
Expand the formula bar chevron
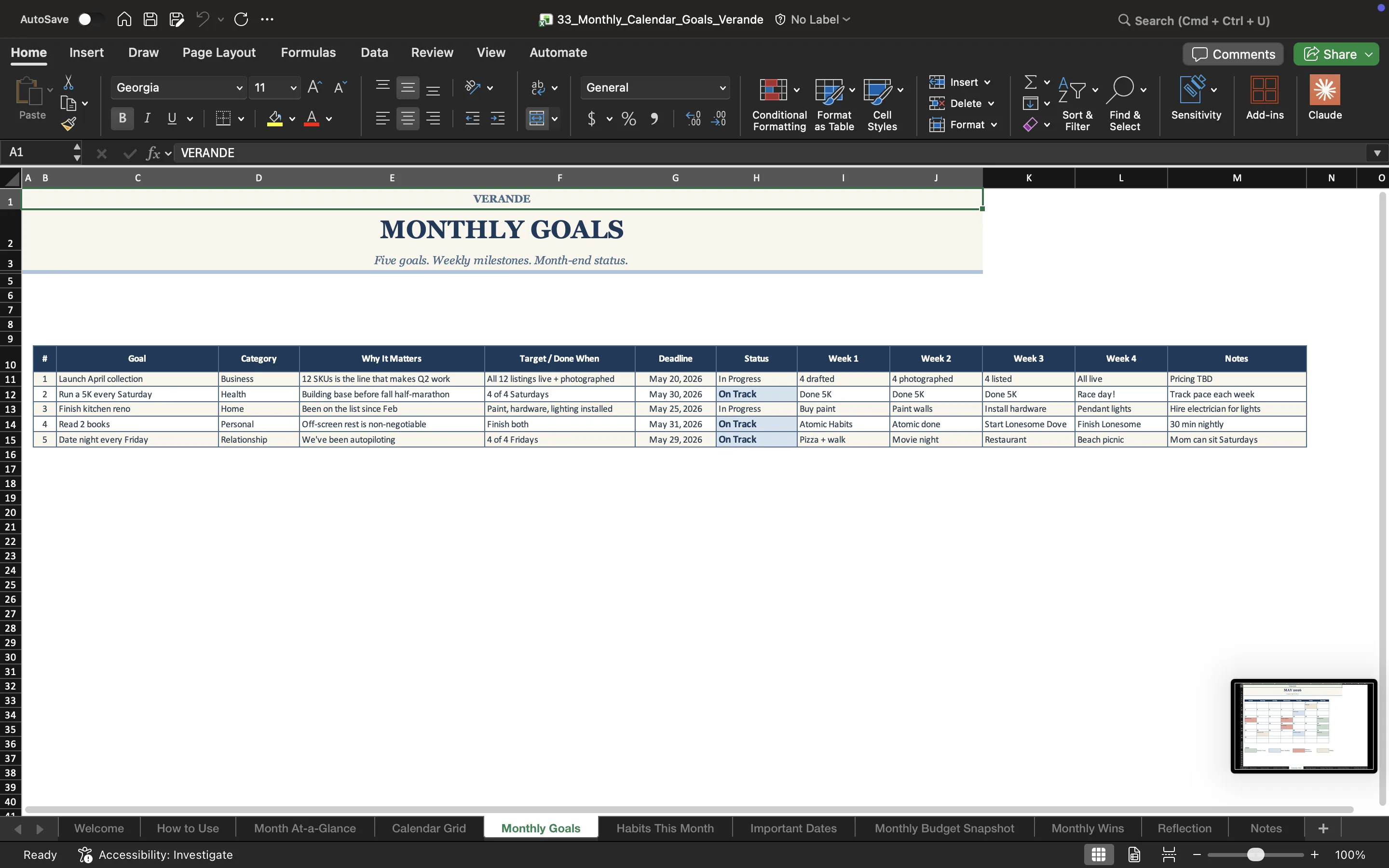[x=1377, y=153]
